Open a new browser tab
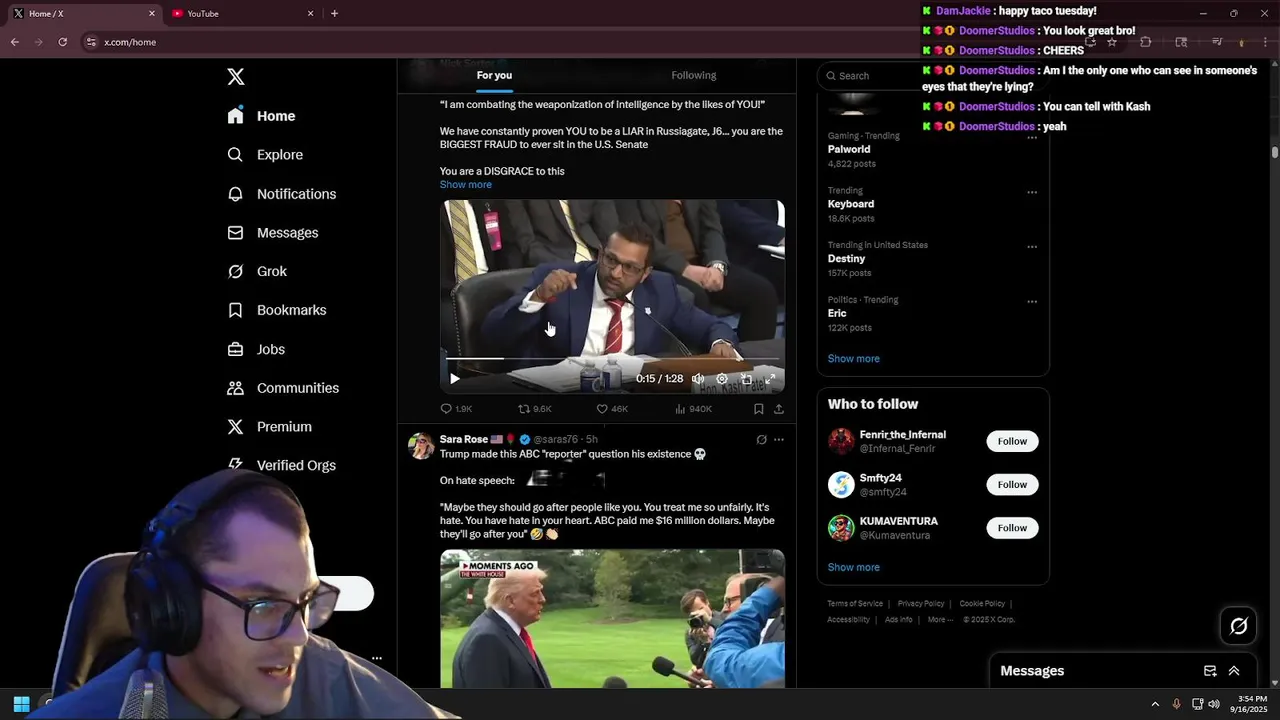 334,14
